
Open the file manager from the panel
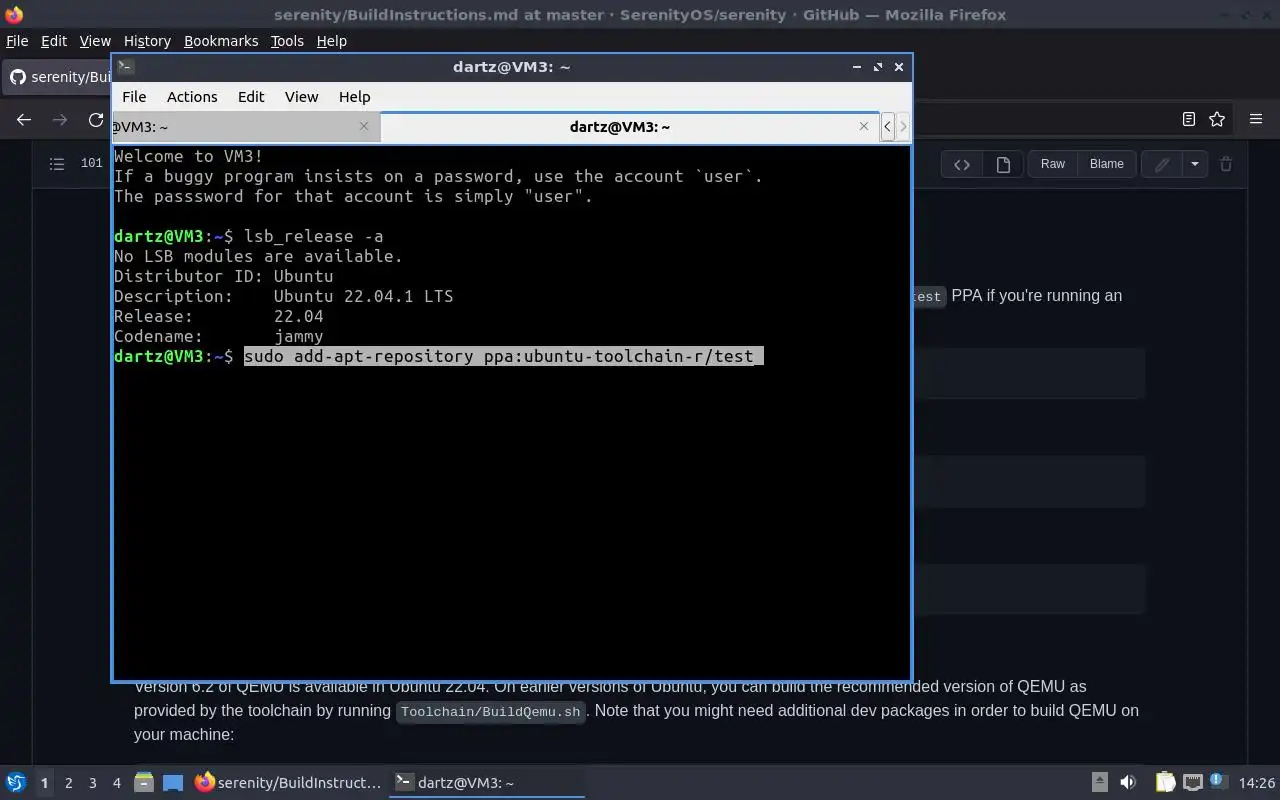pyautogui.click(x=144, y=783)
